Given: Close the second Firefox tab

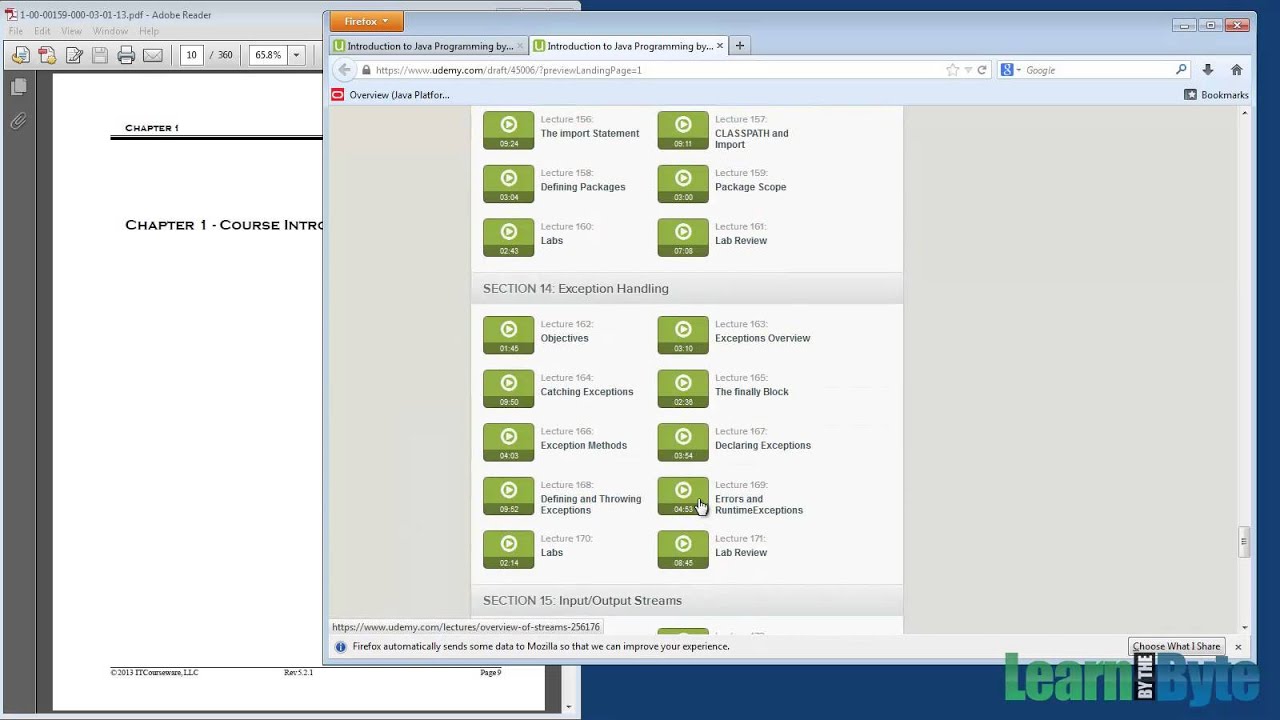Looking at the screenshot, I should tap(720, 46).
